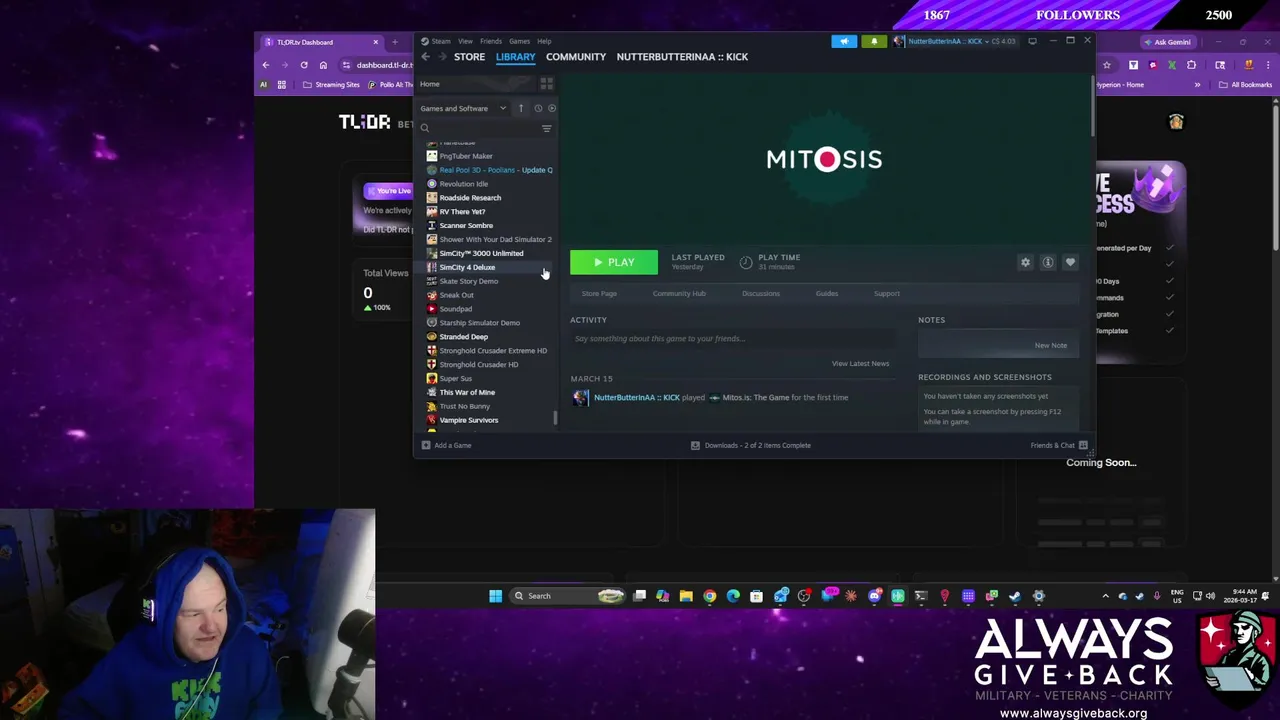Screen dimensions: 1280x720
Task: Open Mitosis game info icon
Action: click(1048, 262)
